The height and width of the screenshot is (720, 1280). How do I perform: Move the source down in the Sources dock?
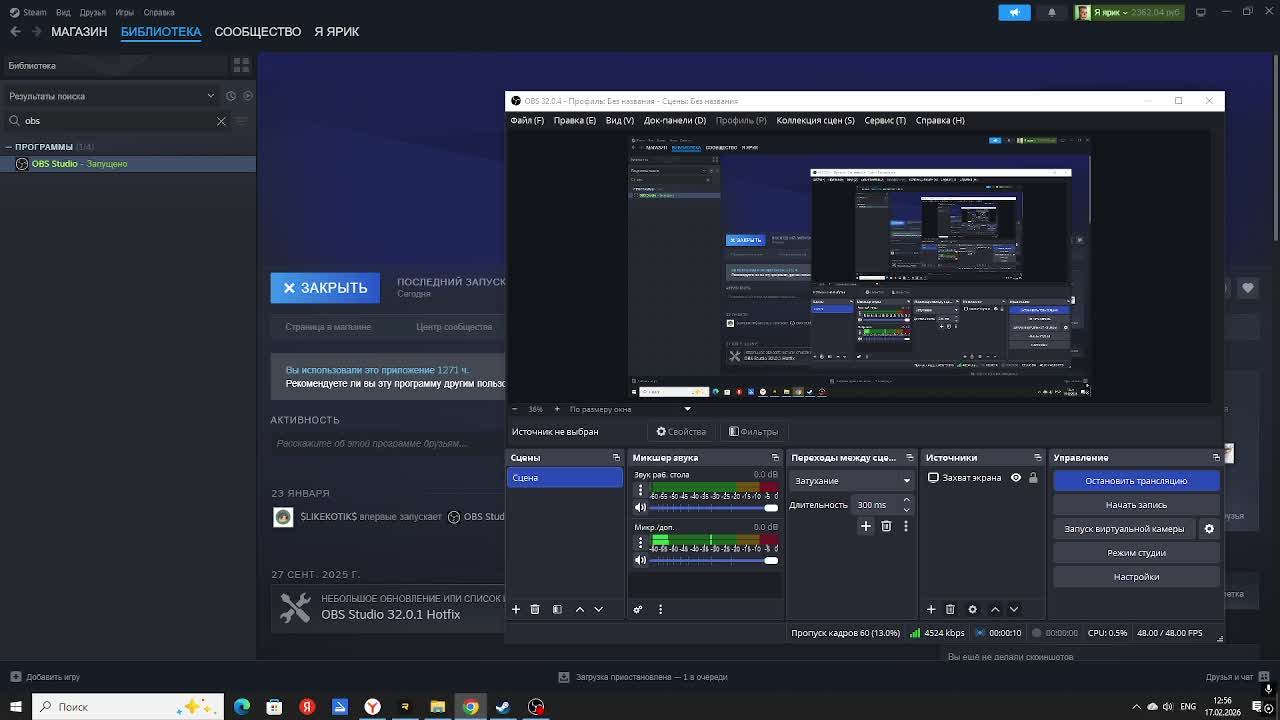pyautogui.click(x=1013, y=609)
